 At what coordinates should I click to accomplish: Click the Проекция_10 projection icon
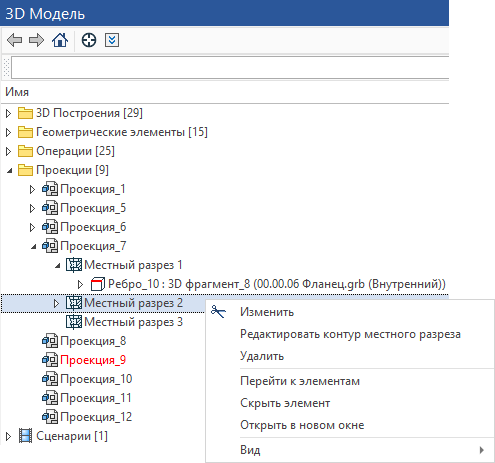pos(50,379)
